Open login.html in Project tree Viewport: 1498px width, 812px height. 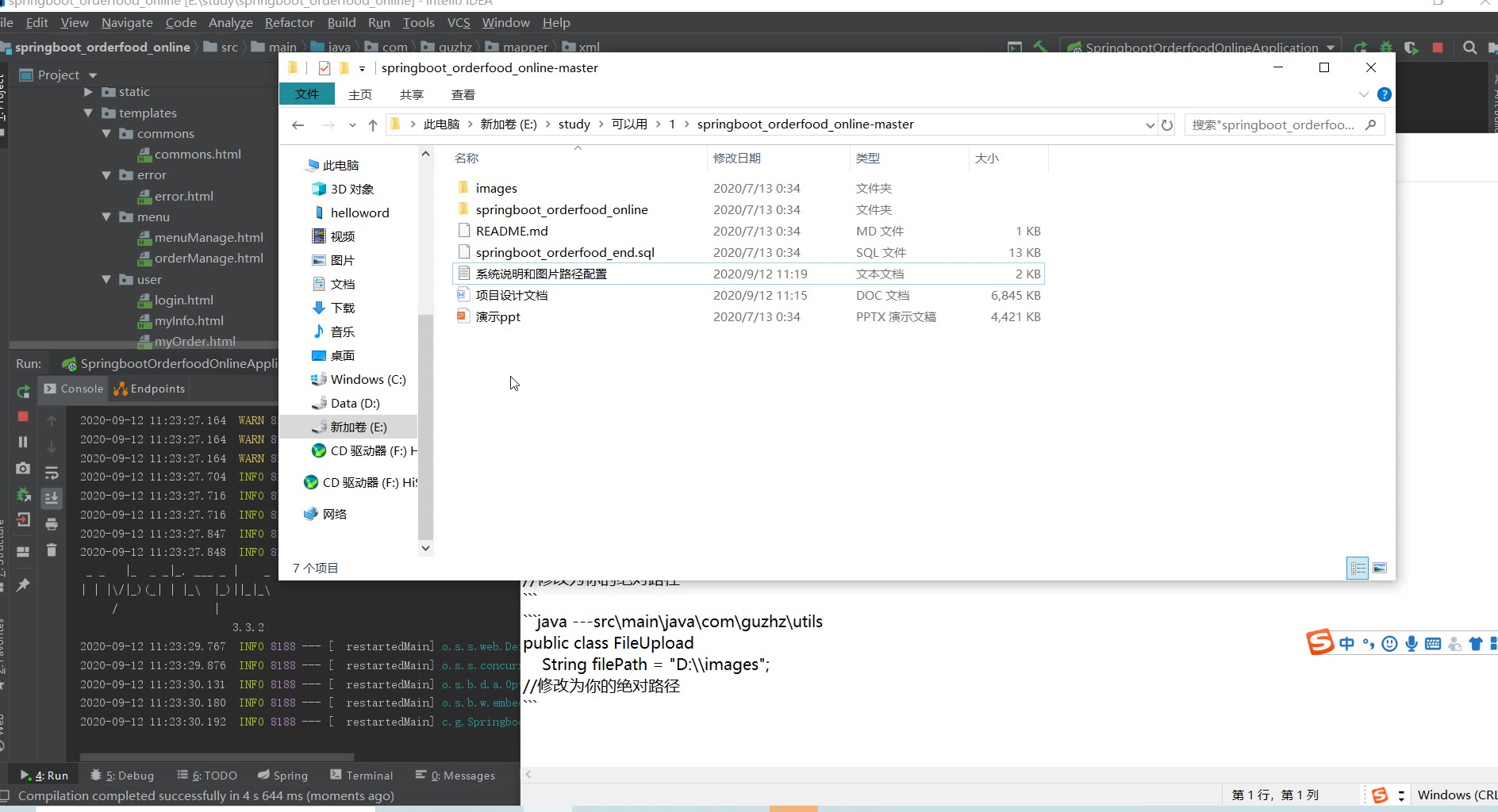click(x=184, y=301)
